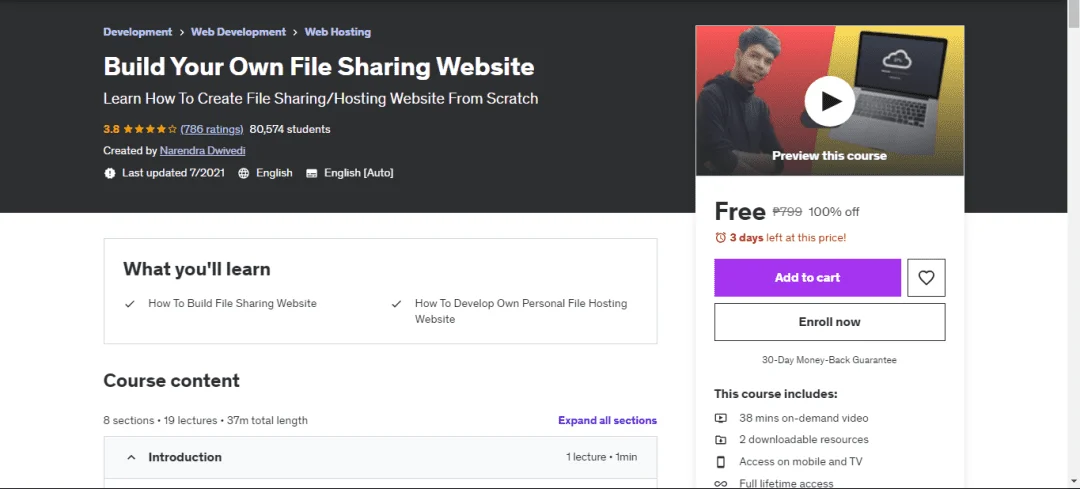Expand all sections of course content
Viewport: 1080px width, 489px height.
point(608,420)
